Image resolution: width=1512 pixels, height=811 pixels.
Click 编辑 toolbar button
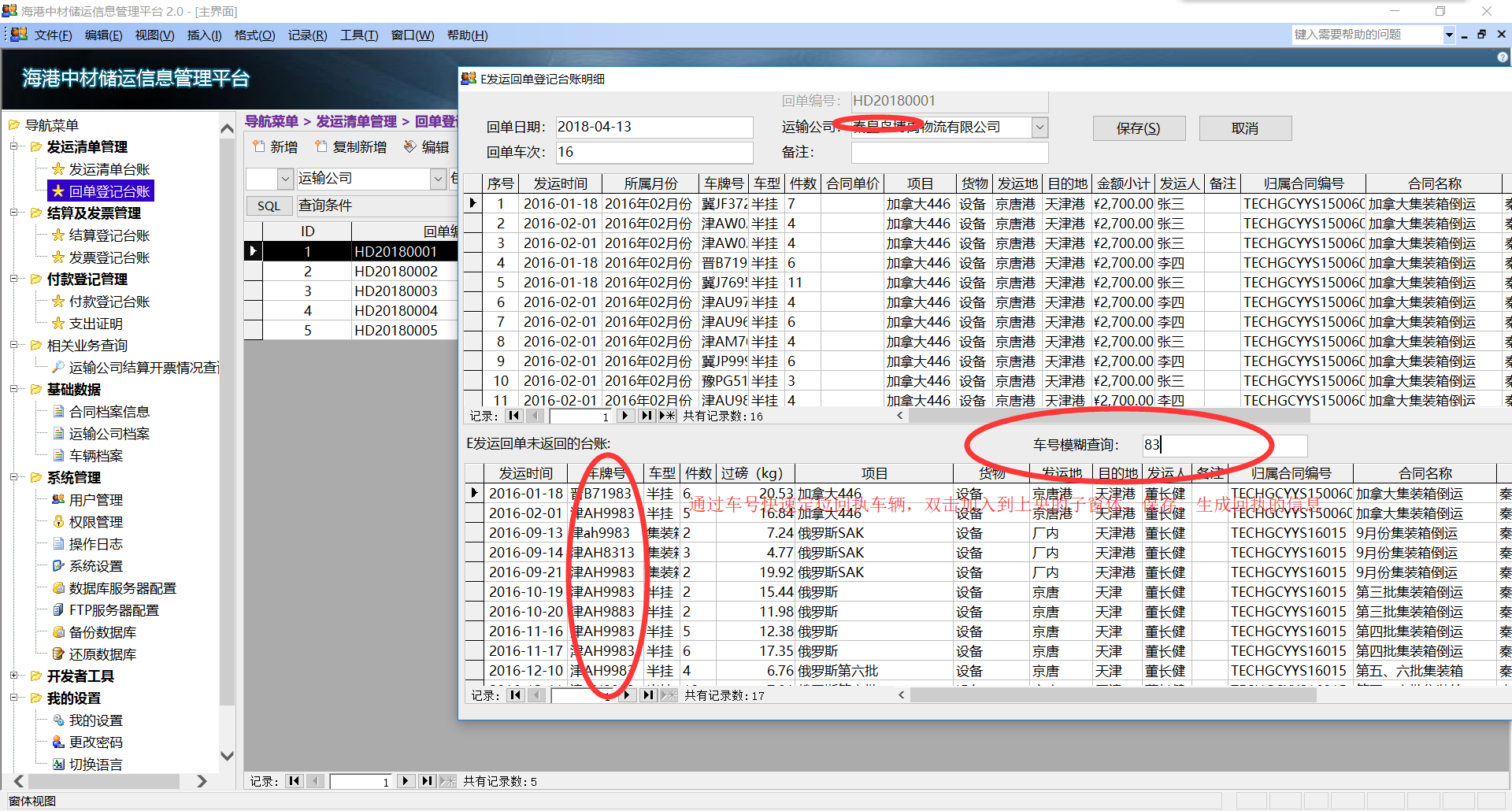(x=426, y=147)
